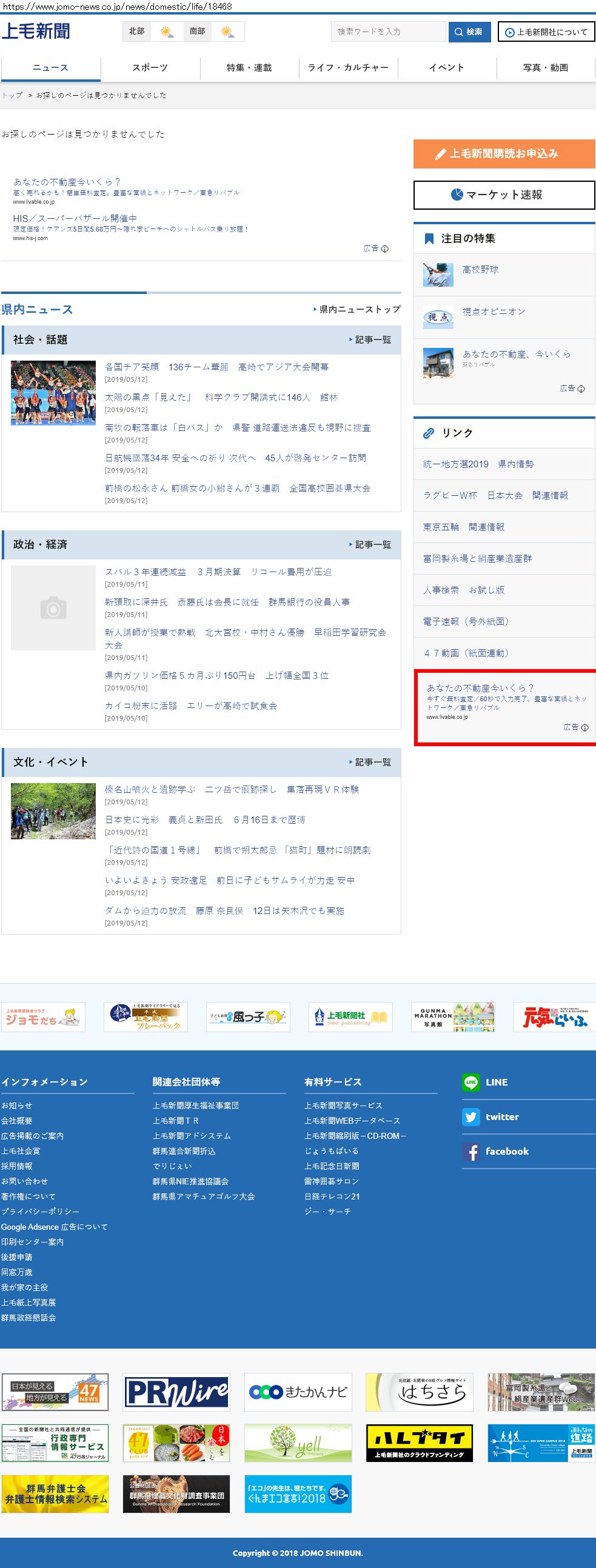Switch to the ライフ・カルチャー tab
Image resolution: width=596 pixels, height=1568 pixels.
348,67
